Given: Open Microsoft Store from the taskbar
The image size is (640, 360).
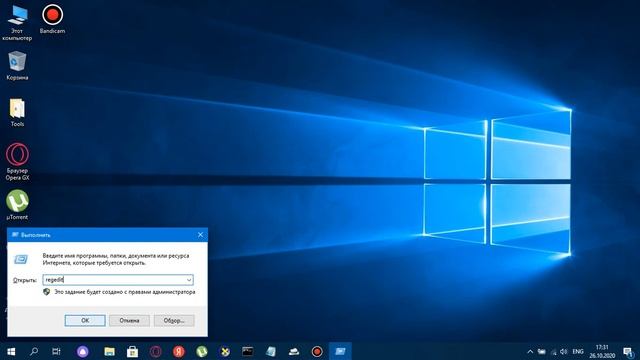Looking at the screenshot, I should (x=132, y=351).
